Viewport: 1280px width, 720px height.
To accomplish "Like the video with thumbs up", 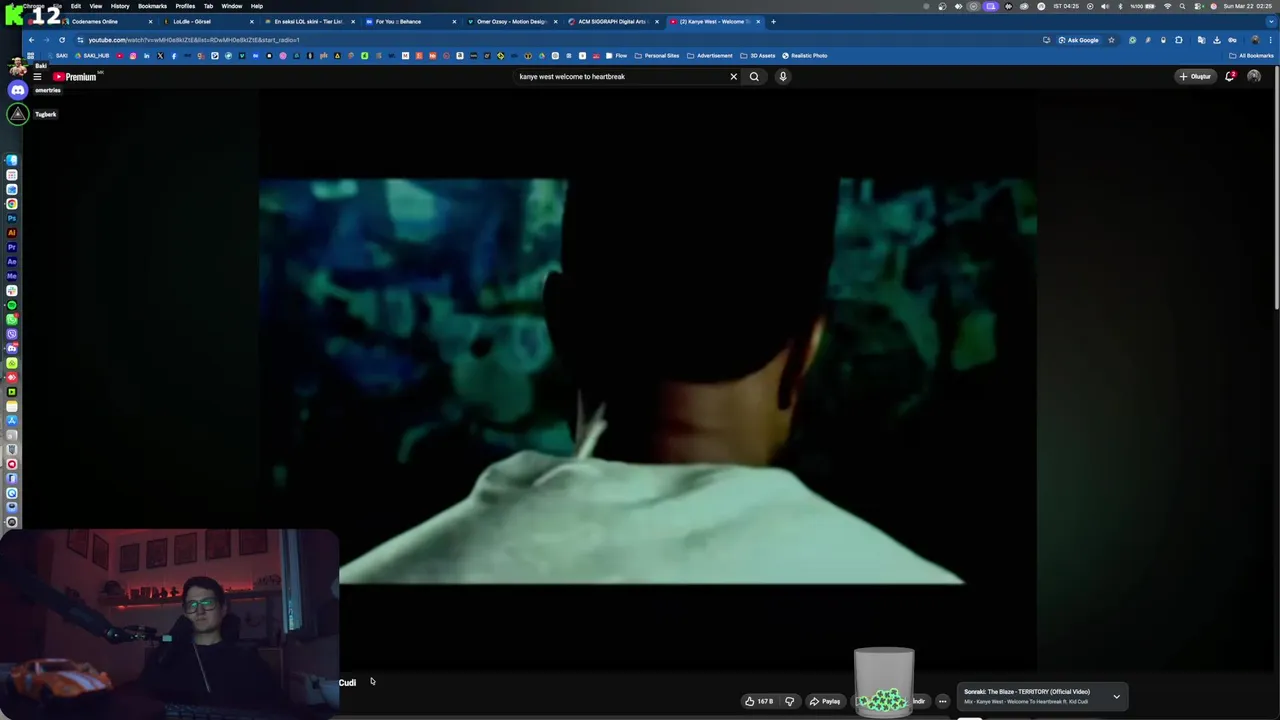I will point(758,701).
